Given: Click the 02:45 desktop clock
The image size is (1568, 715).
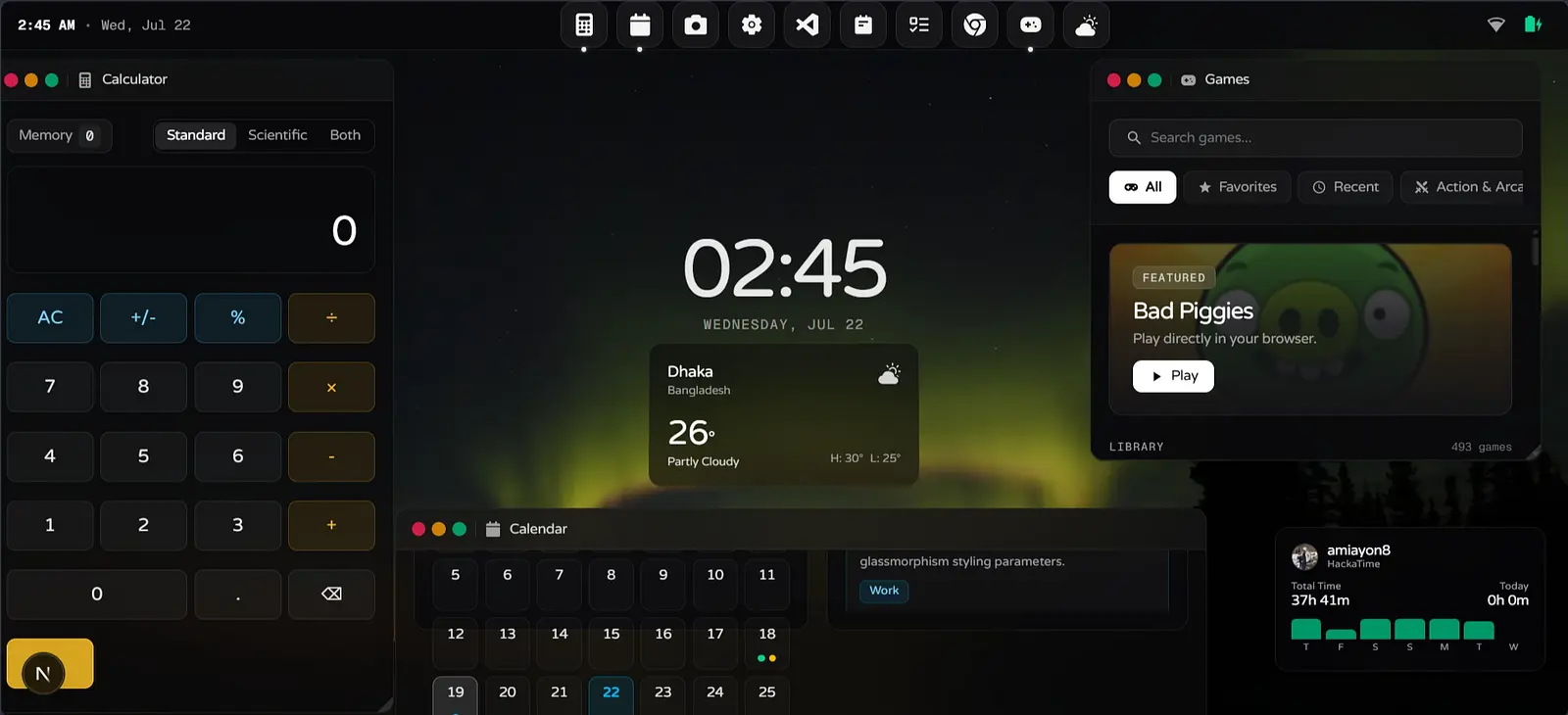Looking at the screenshot, I should coord(784,268).
